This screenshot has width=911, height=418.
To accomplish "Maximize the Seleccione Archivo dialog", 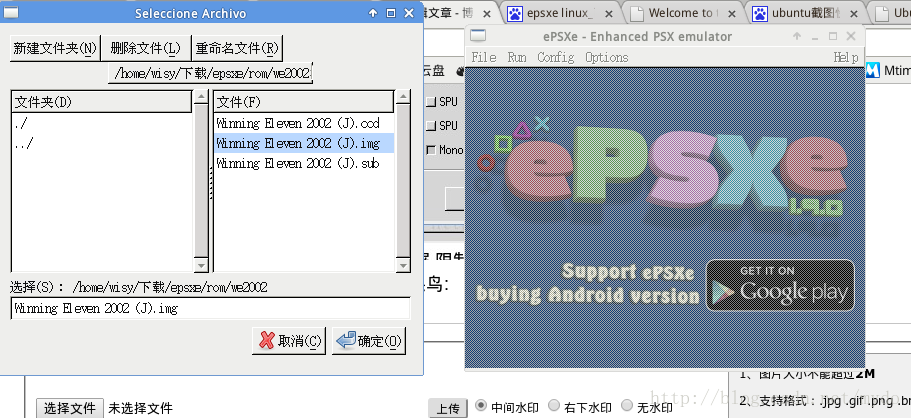I will point(391,13).
